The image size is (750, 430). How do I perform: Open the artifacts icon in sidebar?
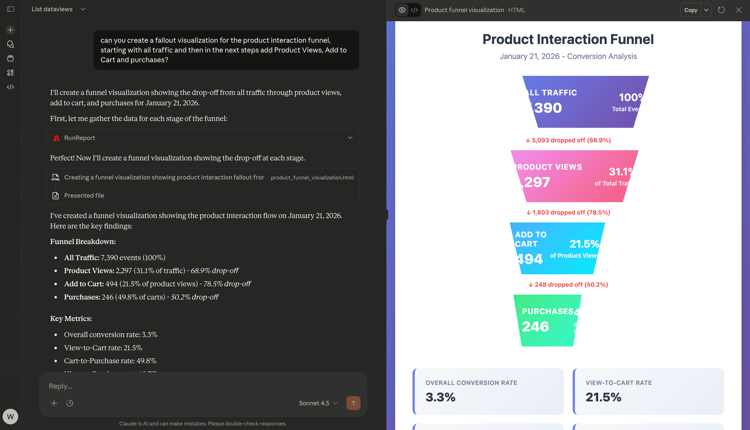11,73
